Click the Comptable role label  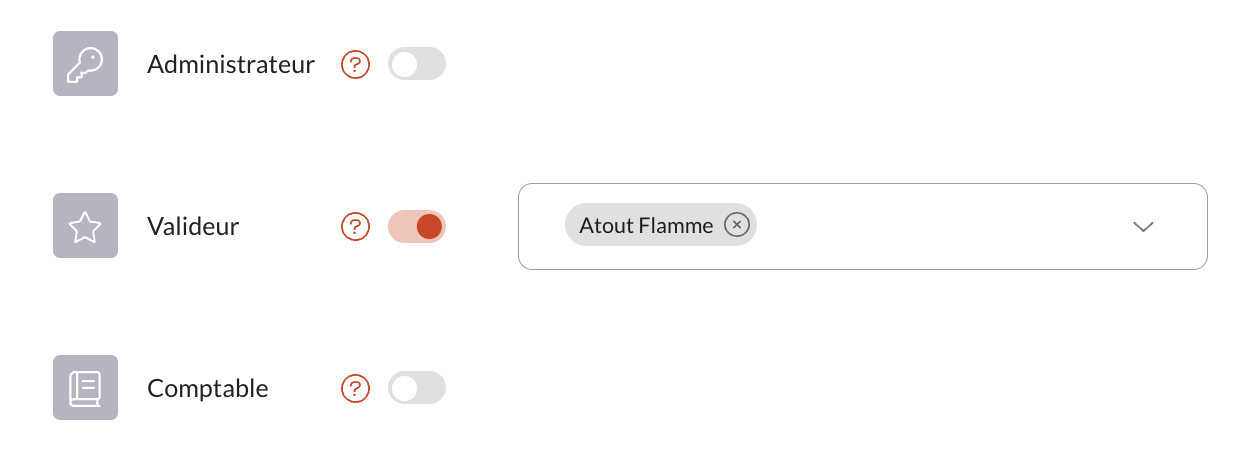click(x=208, y=388)
